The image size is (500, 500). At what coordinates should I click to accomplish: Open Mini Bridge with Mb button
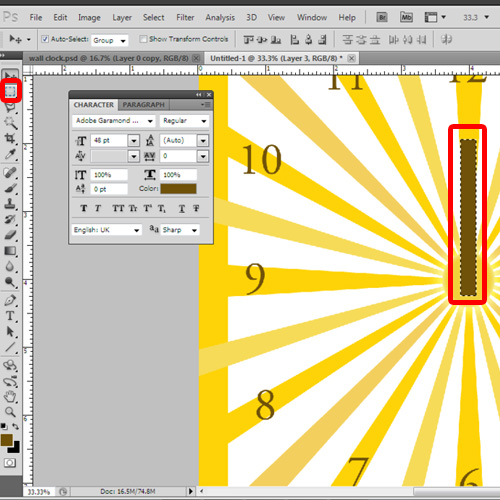(406, 17)
